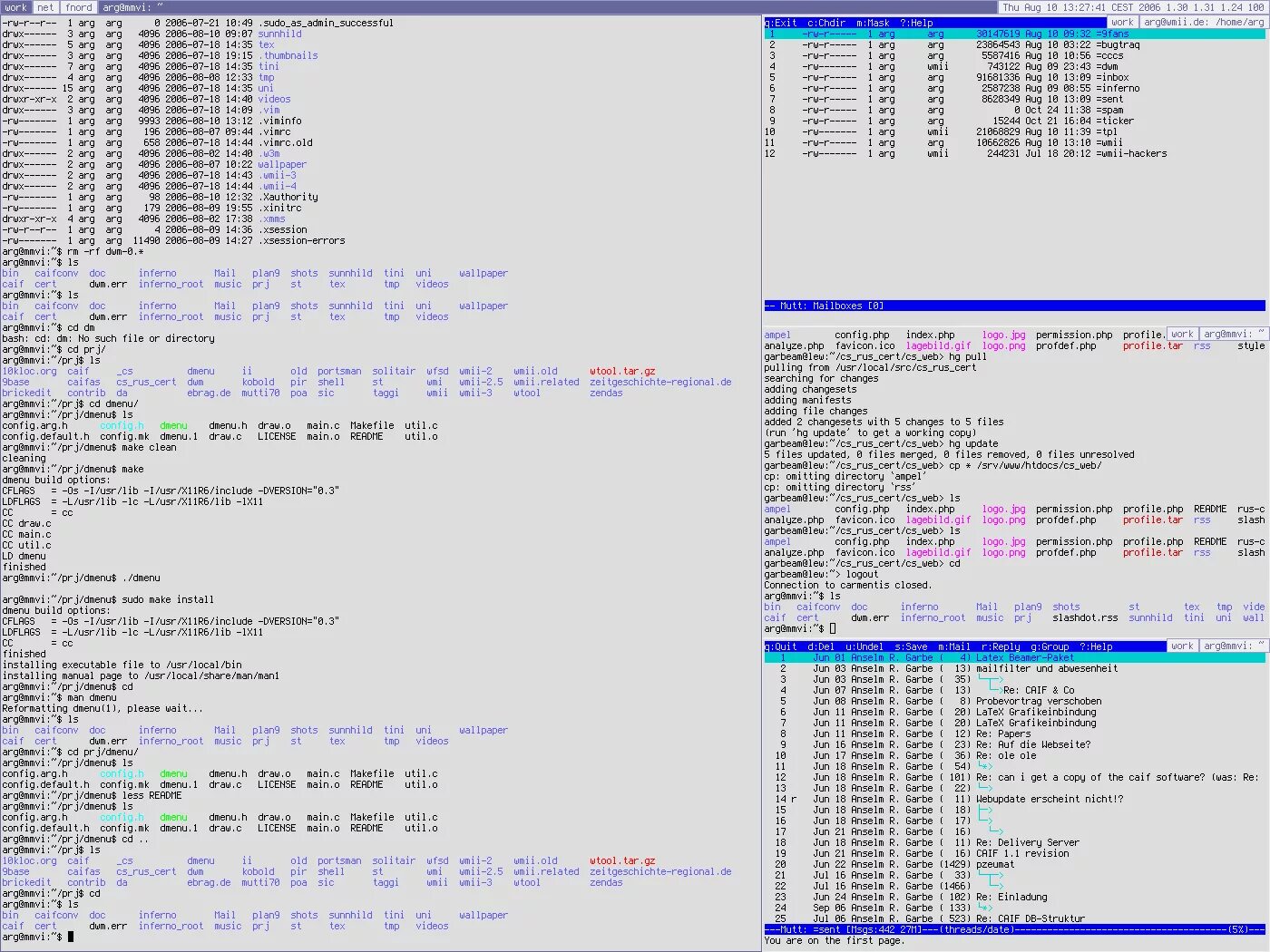
Task: Select the =spam mailbox entry
Action: [x=1109, y=109]
